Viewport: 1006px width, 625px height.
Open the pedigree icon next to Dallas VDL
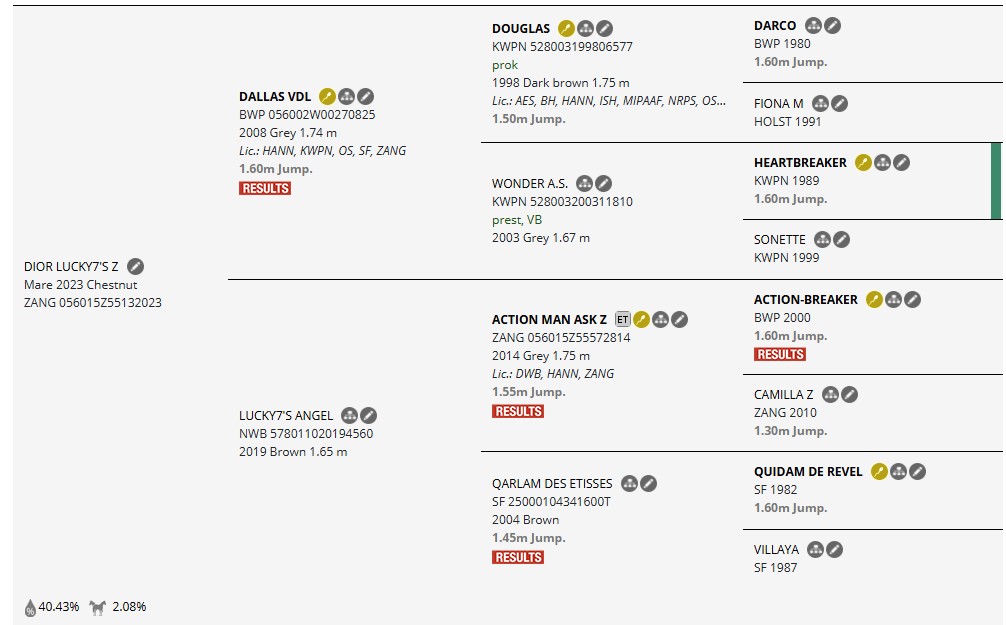tap(346, 97)
